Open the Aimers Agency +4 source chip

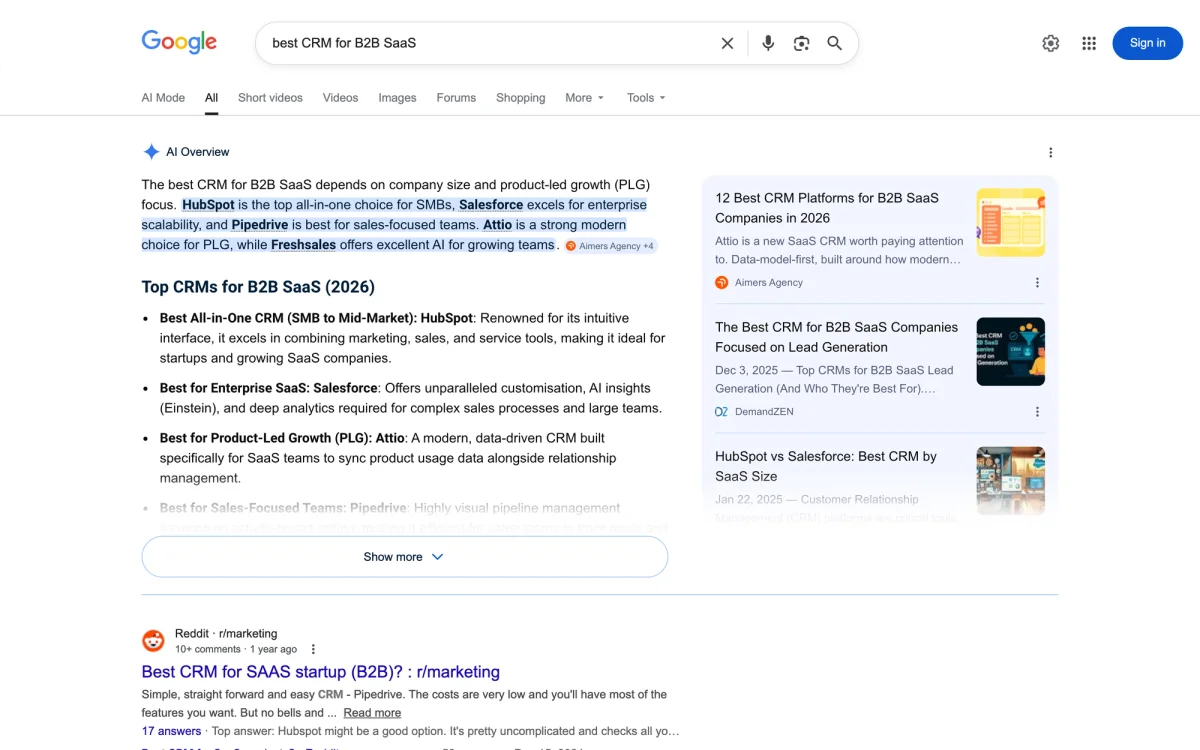tap(610, 246)
